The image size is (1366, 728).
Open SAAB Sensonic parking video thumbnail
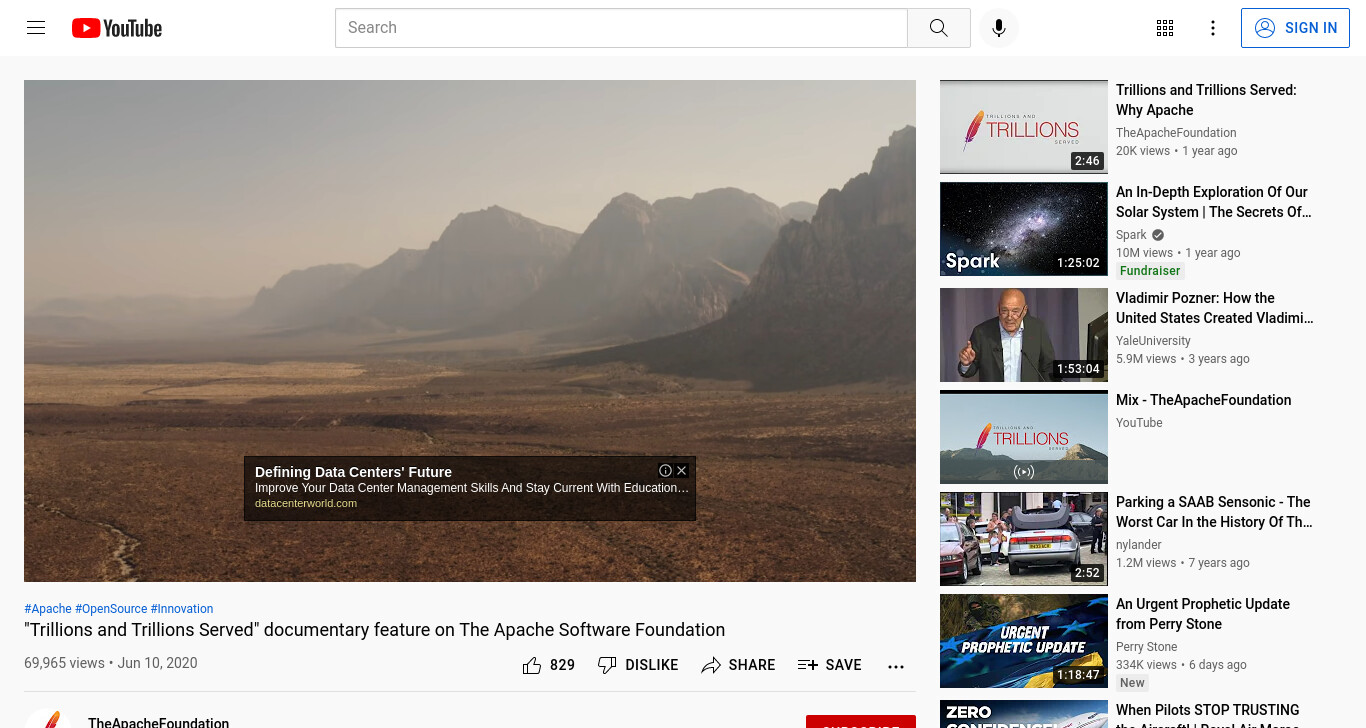tap(1023, 539)
